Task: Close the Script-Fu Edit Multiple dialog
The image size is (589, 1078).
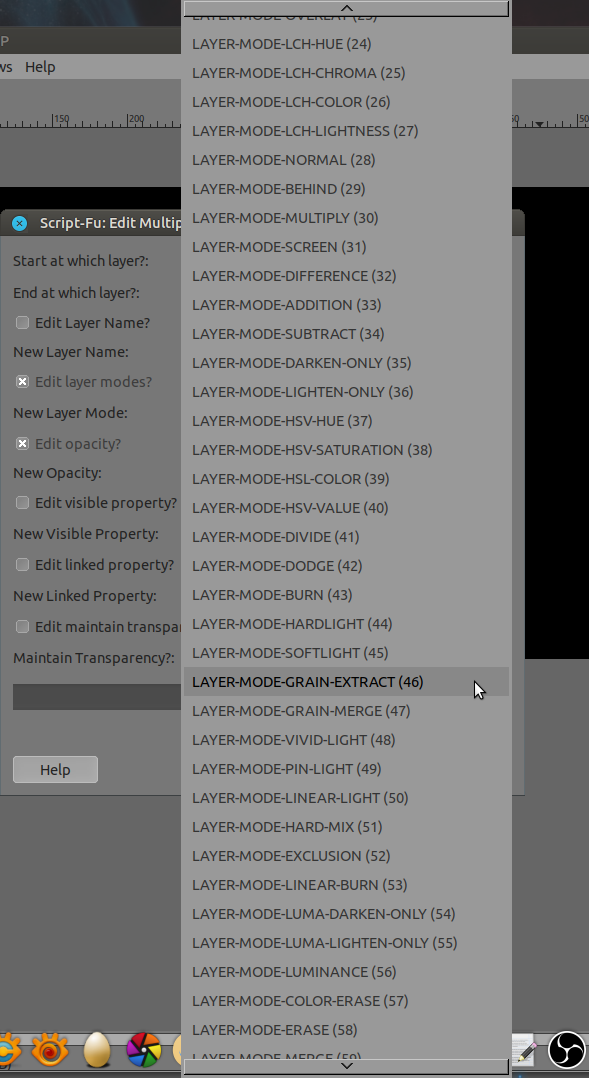Action: [20, 223]
